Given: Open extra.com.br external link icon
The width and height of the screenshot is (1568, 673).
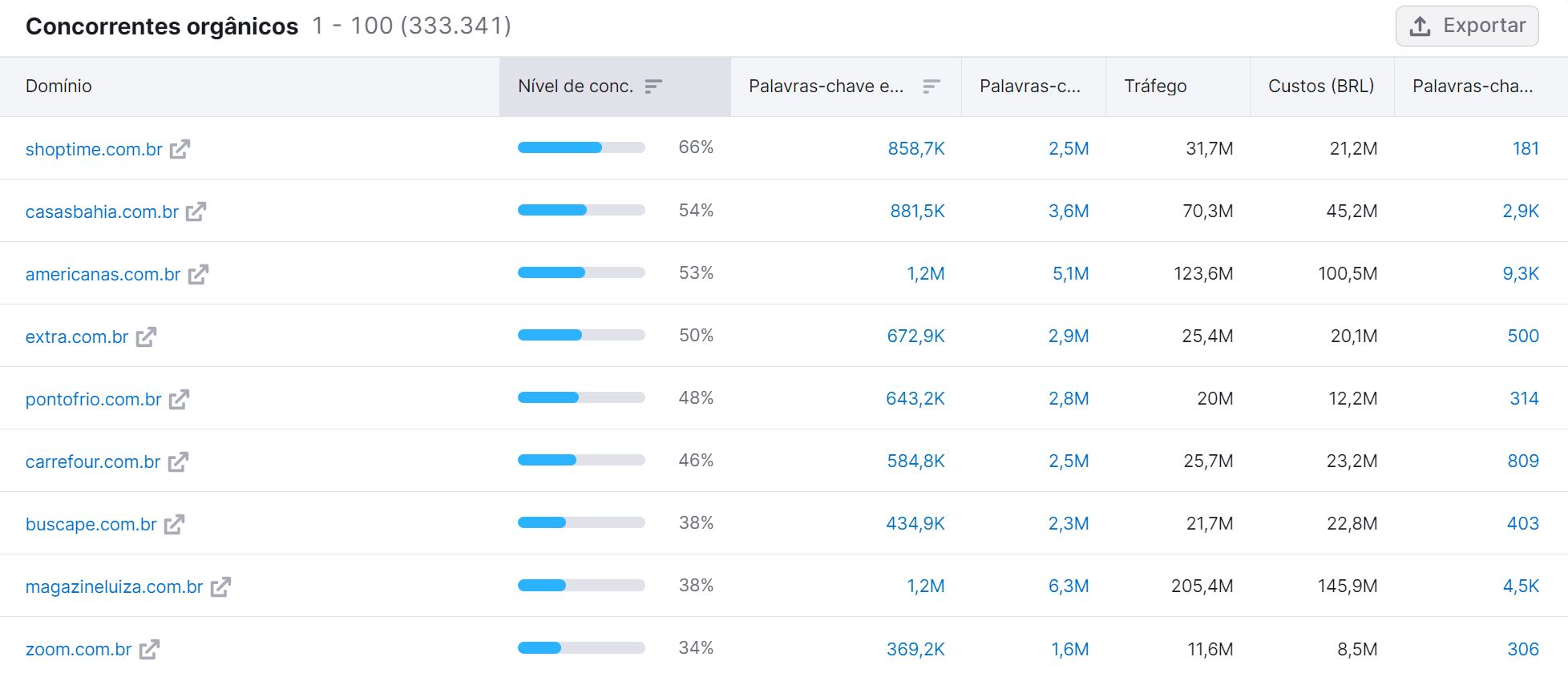Looking at the screenshot, I should click(146, 336).
